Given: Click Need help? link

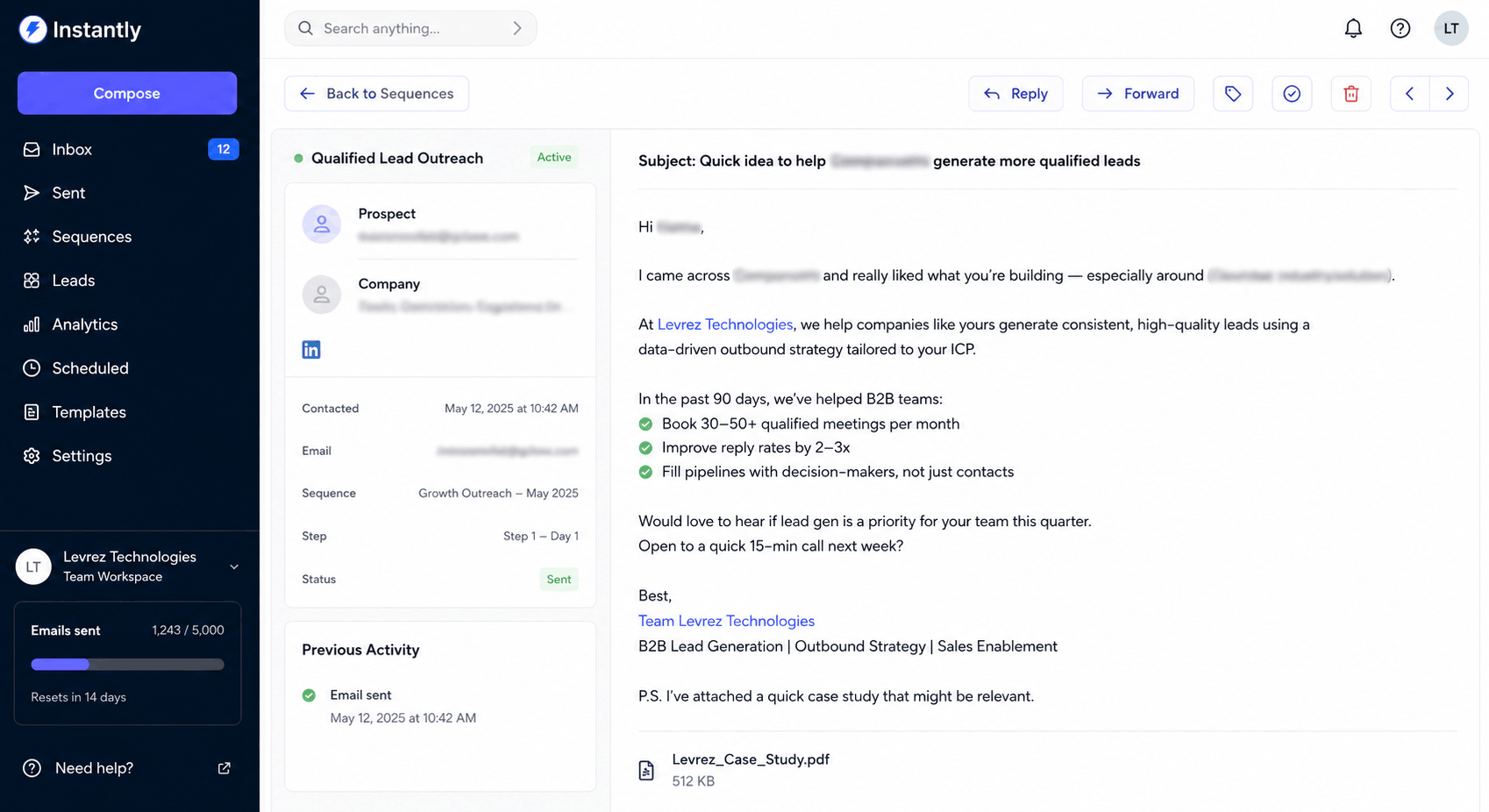Looking at the screenshot, I should pyautogui.click(x=94, y=768).
